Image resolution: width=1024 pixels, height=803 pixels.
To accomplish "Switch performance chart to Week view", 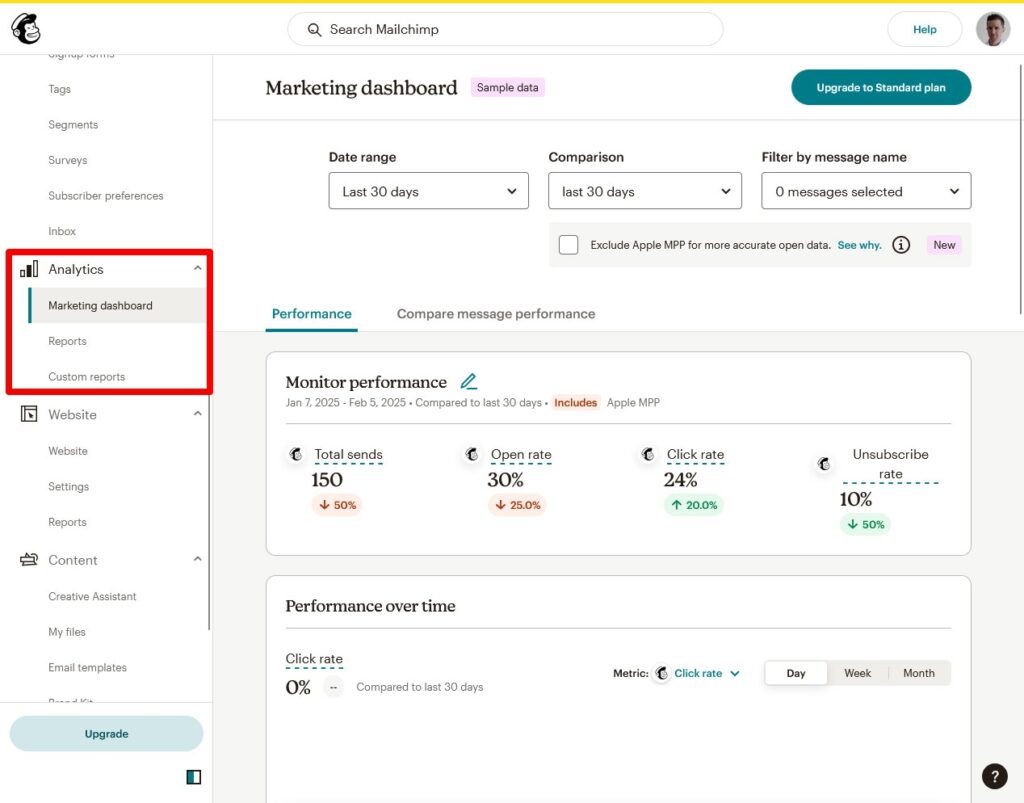I will [x=857, y=673].
